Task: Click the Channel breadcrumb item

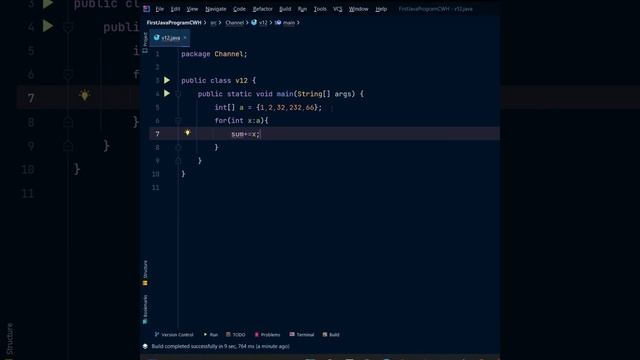Action: pos(235,23)
